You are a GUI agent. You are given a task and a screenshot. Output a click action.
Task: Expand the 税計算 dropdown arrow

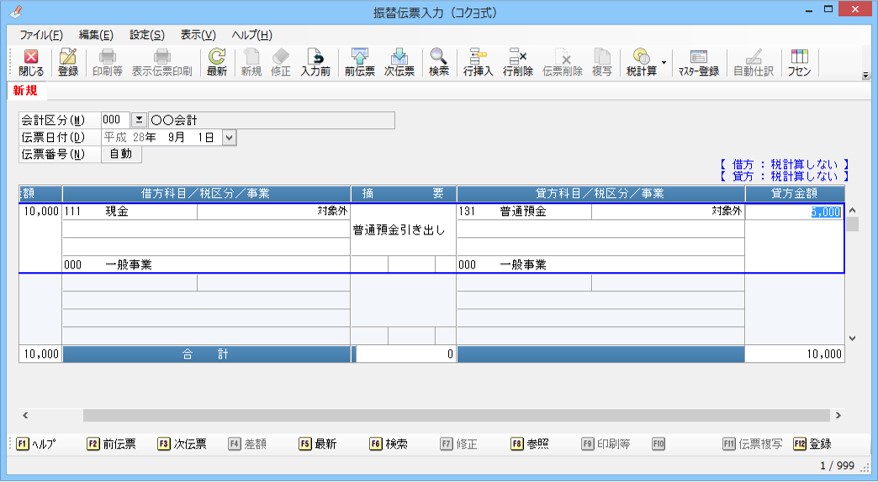[664, 62]
